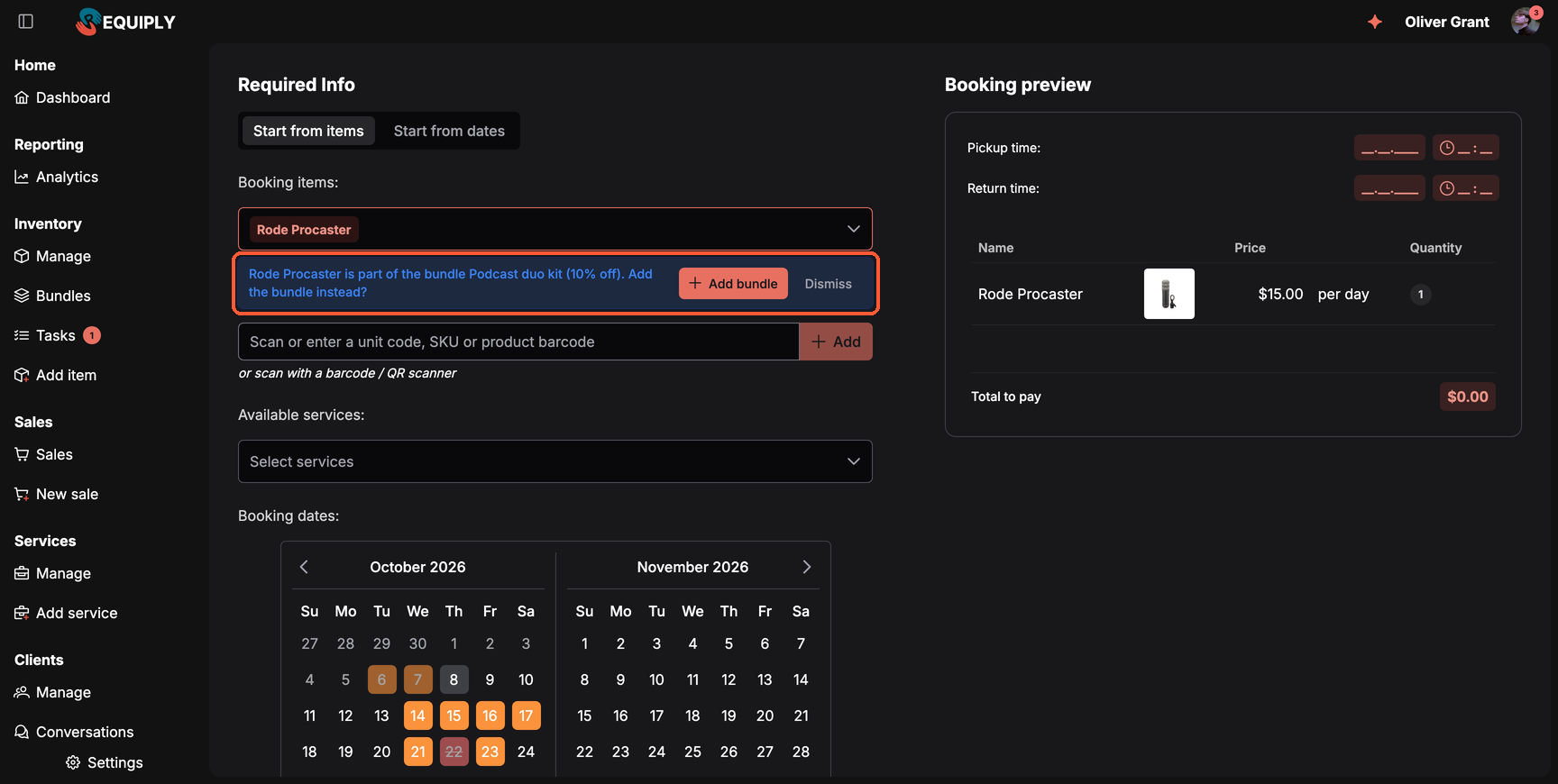The image size is (1558, 784).
Task: Set the Pickup time clock field
Action: coord(1466,148)
